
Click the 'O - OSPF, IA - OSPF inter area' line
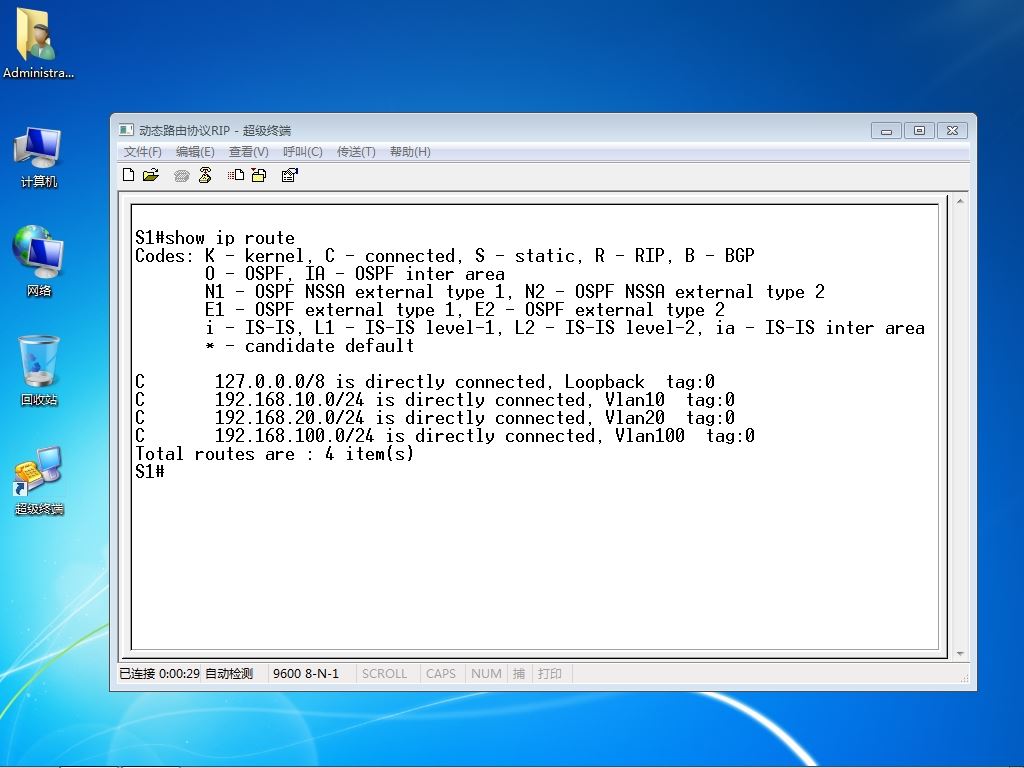pos(355,274)
